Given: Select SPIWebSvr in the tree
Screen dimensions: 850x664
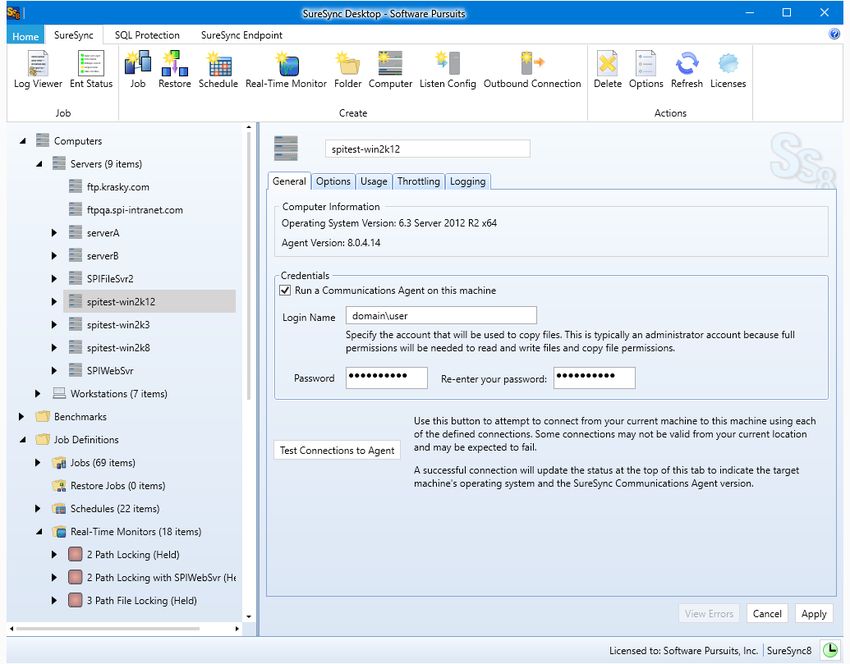Looking at the screenshot, I should pyautogui.click(x=110, y=371).
